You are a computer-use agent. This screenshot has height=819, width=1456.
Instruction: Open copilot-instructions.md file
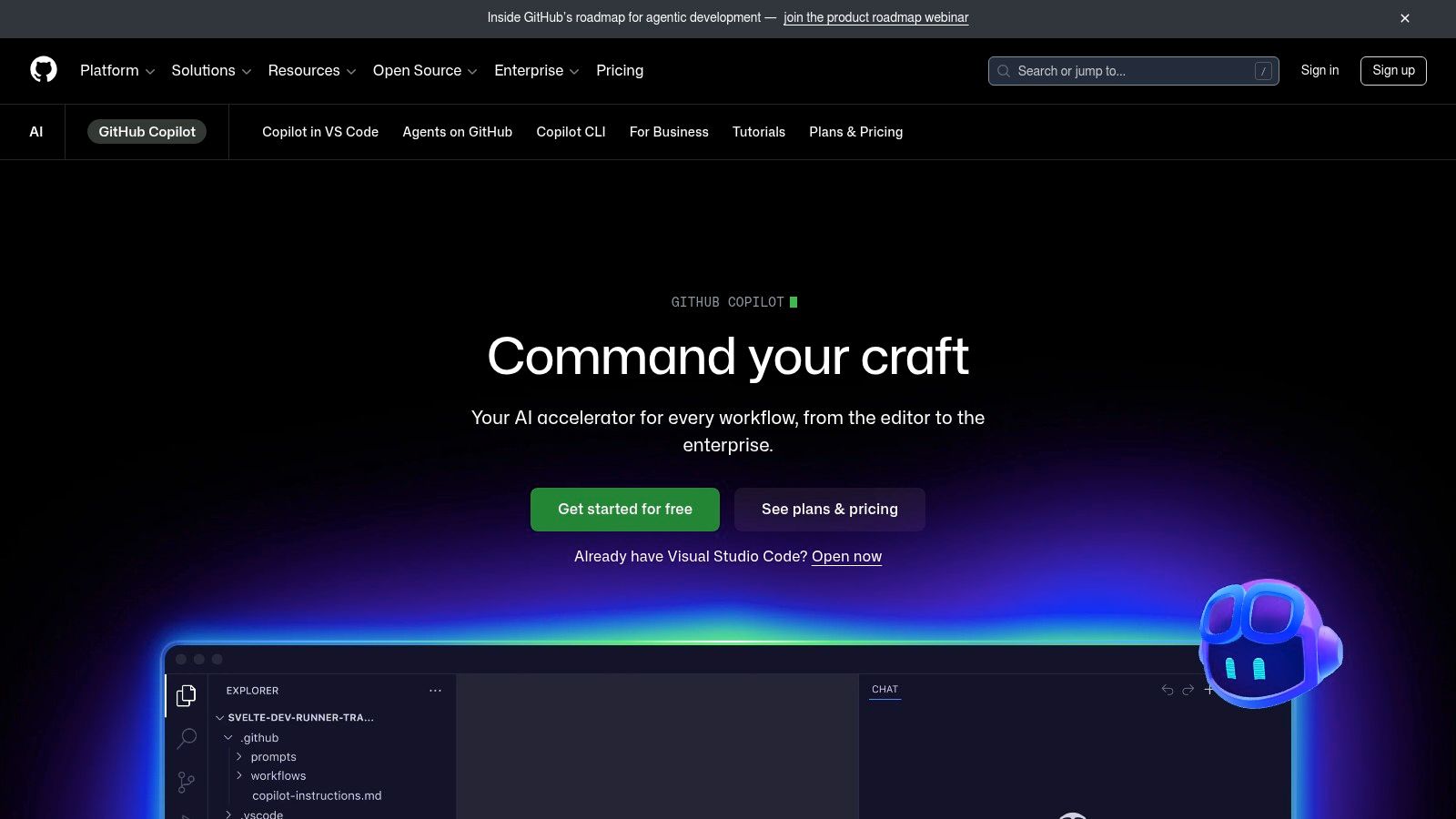click(317, 795)
